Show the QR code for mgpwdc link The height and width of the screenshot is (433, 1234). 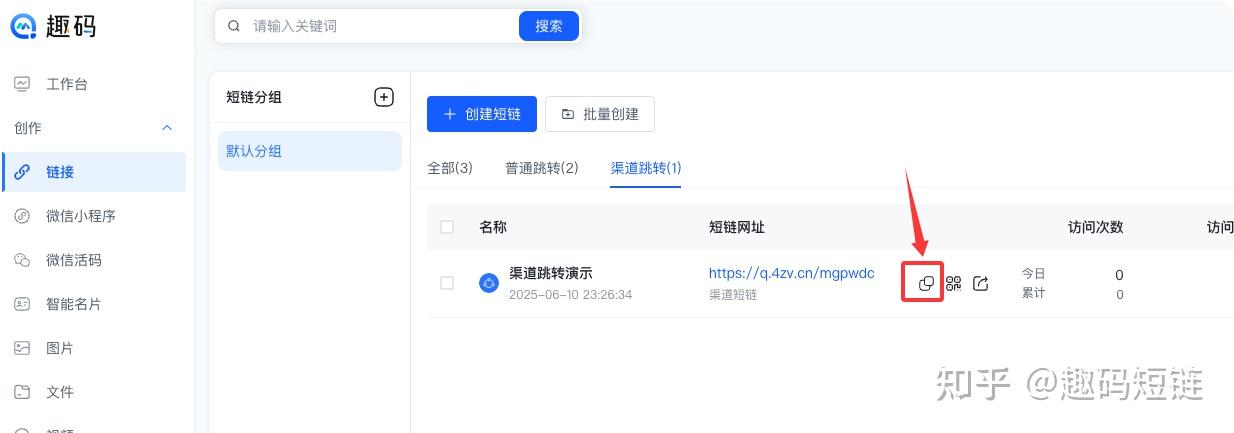coord(953,283)
